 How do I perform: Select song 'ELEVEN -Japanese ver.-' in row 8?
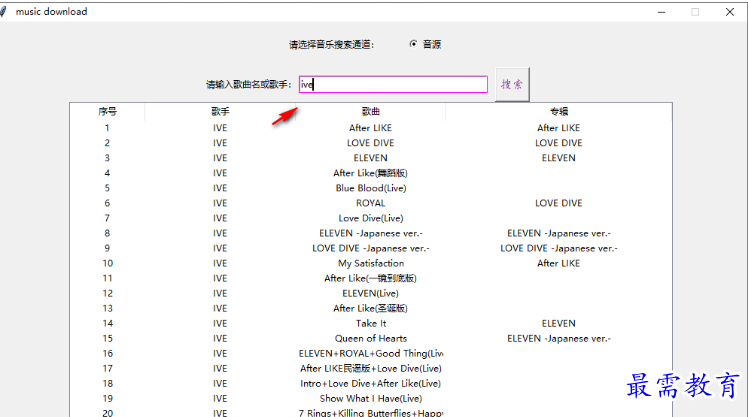point(371,233)
